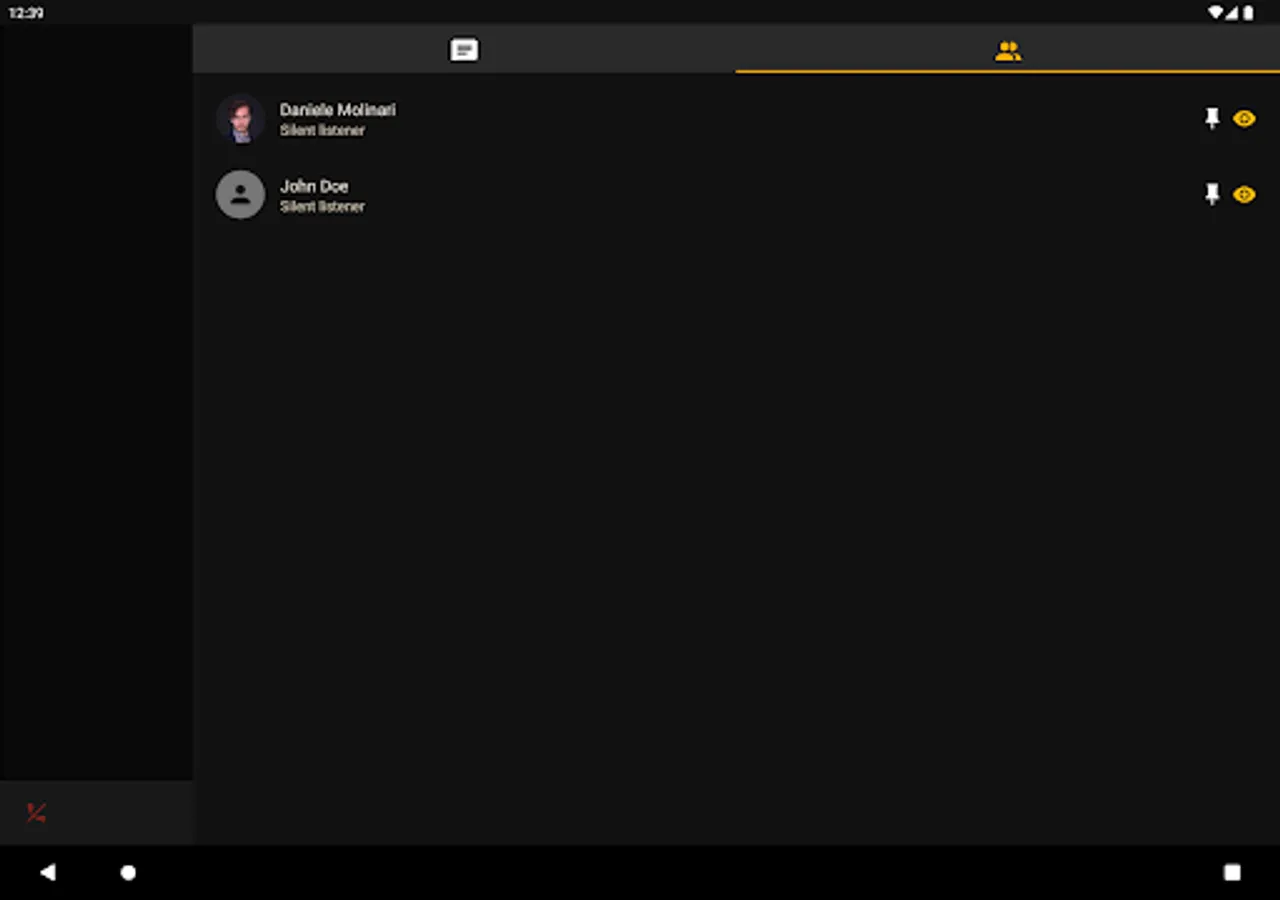Switch to the chat messages tab
Image resolution: width=1280 pixels, height=900 pixels.
pos(464,49)
